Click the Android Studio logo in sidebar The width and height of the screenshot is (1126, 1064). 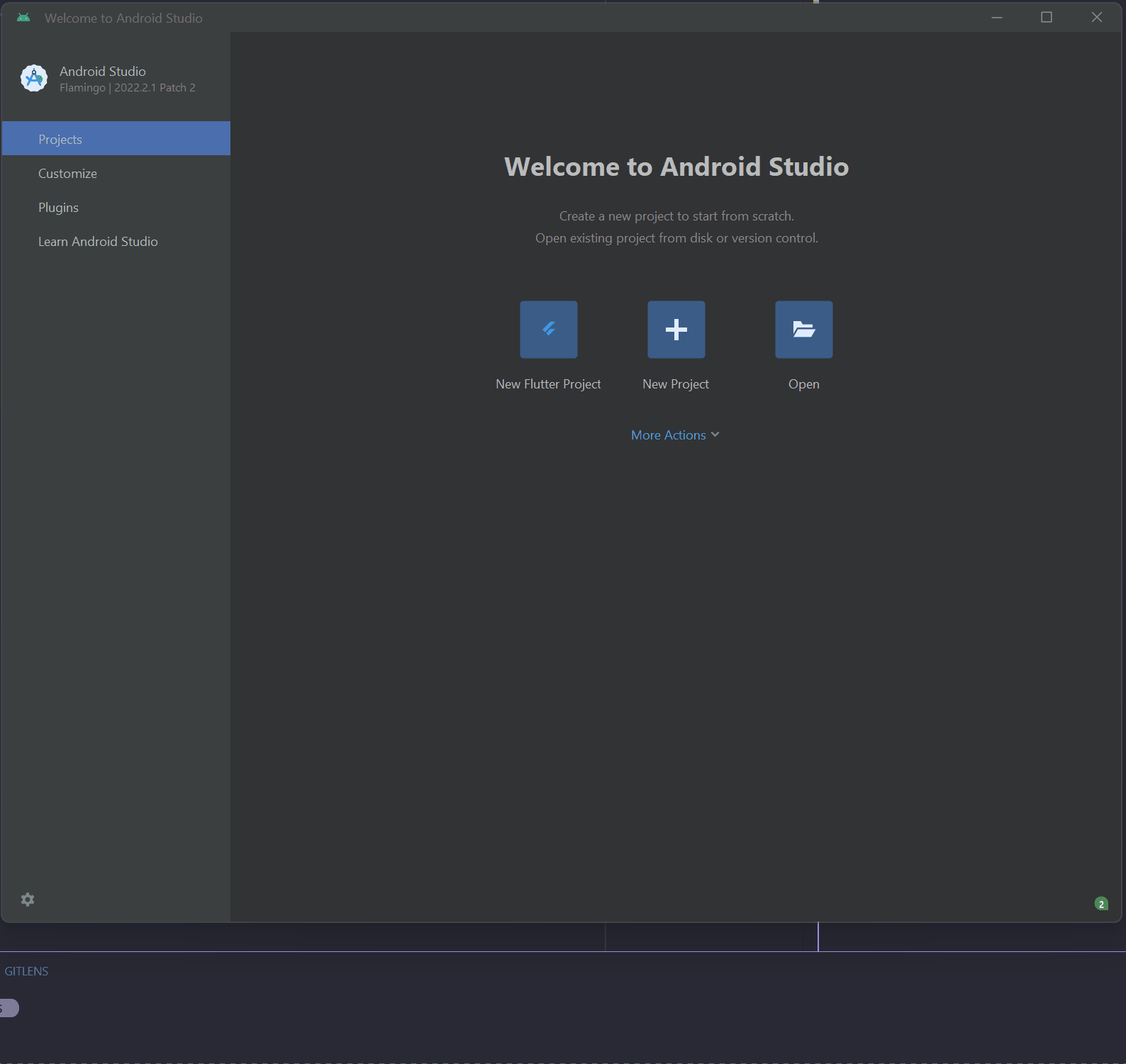coord(34,78)
